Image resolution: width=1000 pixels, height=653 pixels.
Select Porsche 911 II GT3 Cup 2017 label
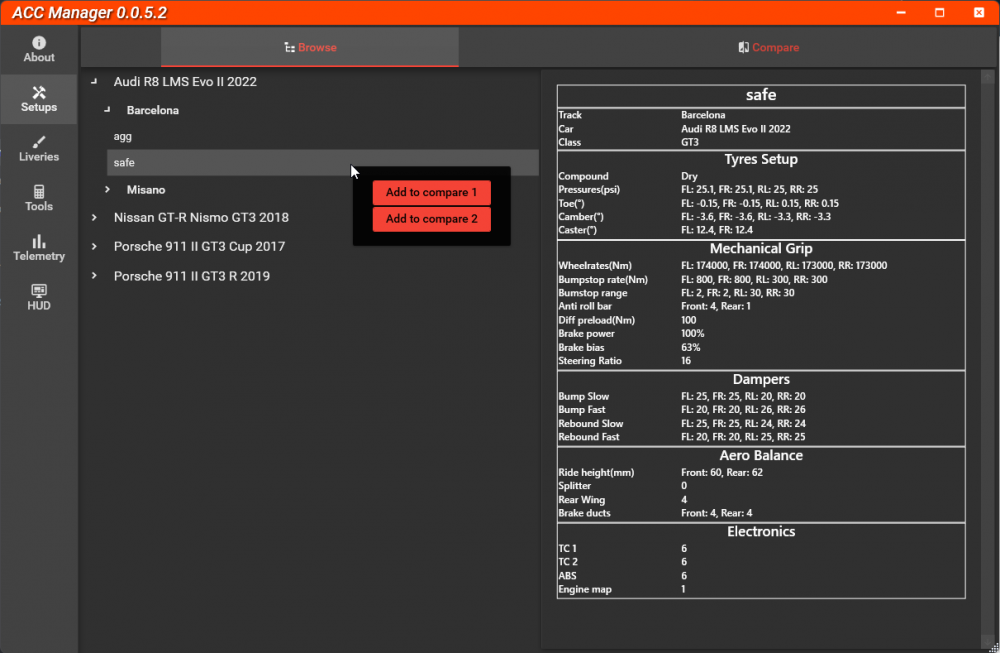click(x=200, y=246)
